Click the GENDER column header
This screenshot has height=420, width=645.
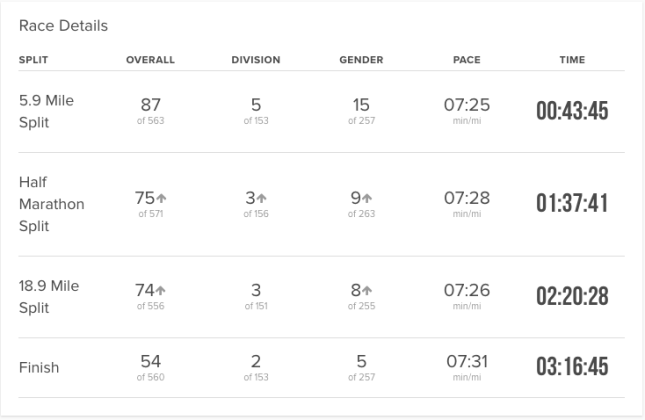pyautogui.click(x=361, y=60)
